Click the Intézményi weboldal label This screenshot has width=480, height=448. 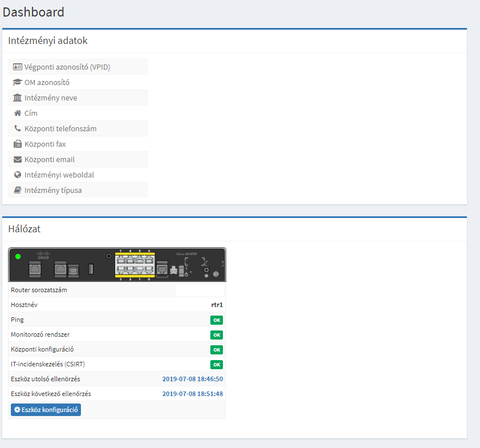click(59, 175)
